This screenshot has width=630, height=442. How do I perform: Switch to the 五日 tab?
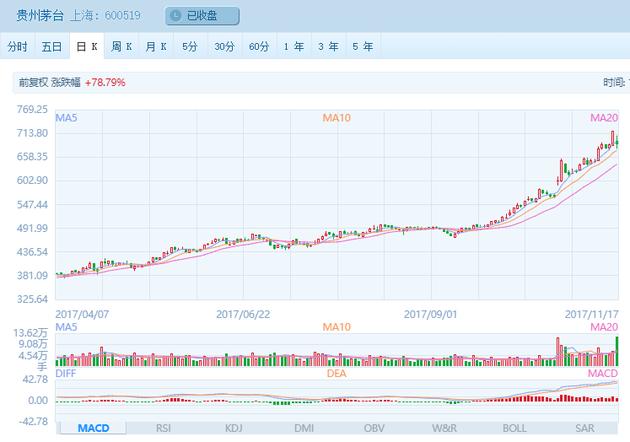(52, 47)
